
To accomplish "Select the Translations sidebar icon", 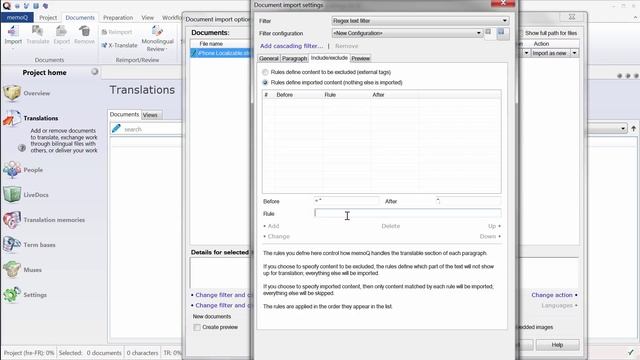I will 12,118.
